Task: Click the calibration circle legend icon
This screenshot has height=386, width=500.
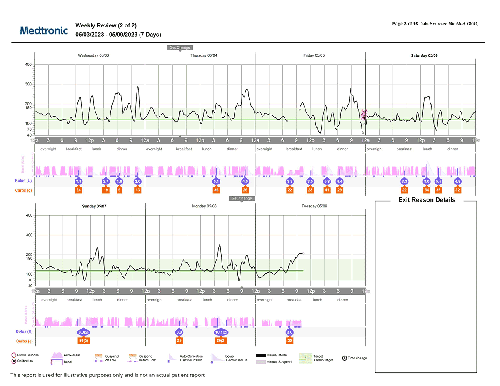Action: [14, 361]
